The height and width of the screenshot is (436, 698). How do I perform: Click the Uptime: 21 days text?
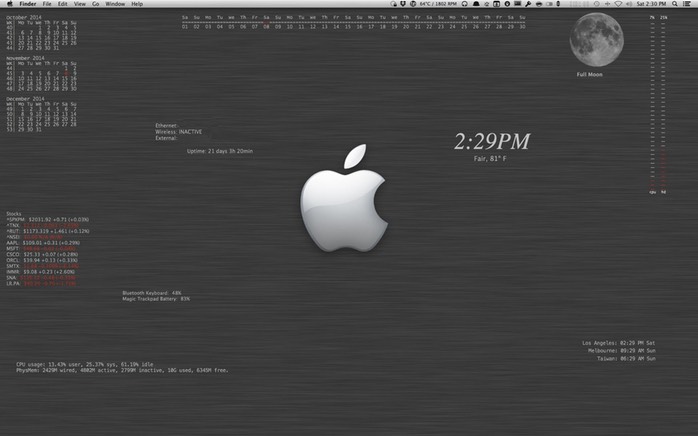click(220, 151)
